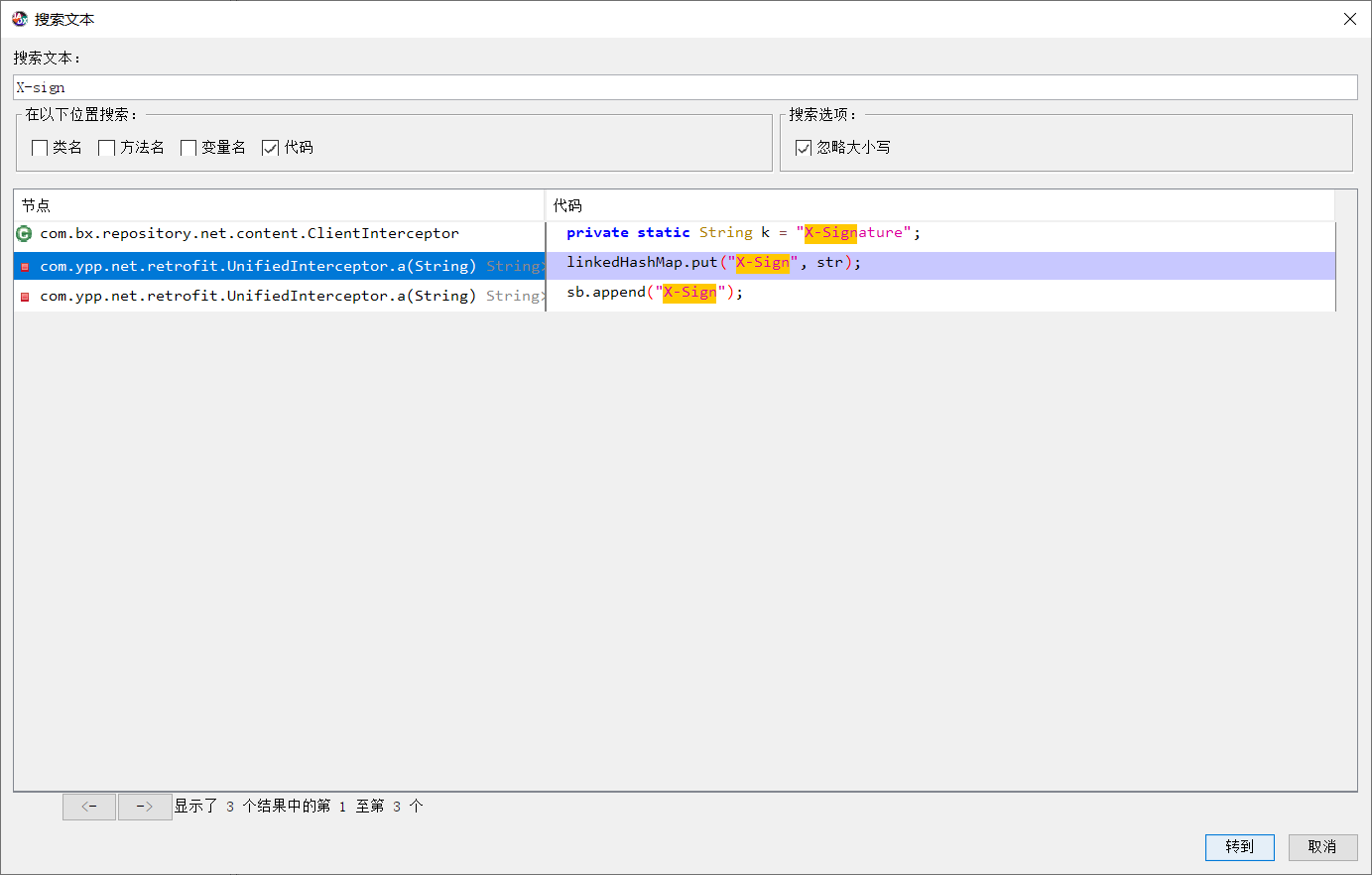Select the sb.append("X-Sign") code cell
Image resolution: width=1372 pixels, height=875 pixels.
pyautogui.click(x=654, y=293)
